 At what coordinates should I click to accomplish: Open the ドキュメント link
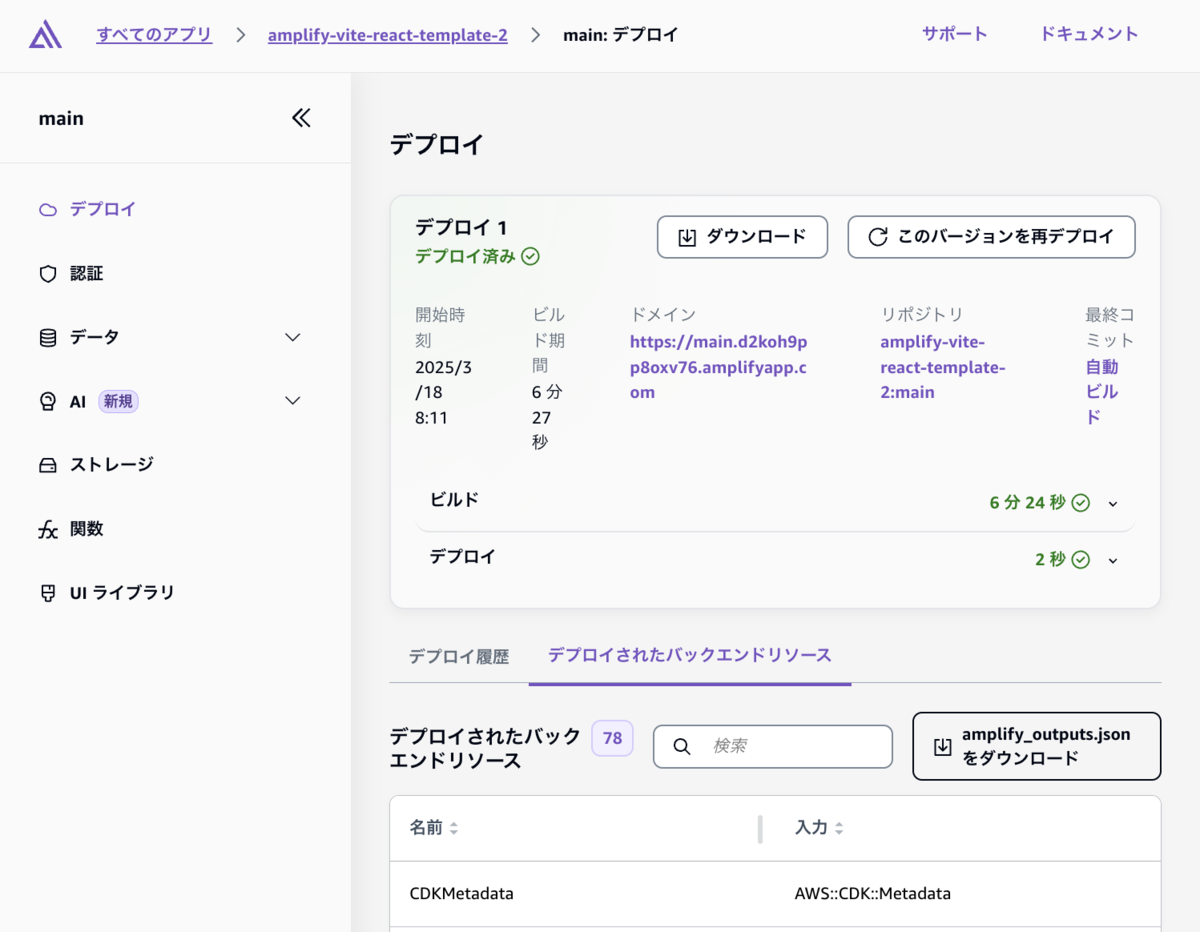point(1089,34)
